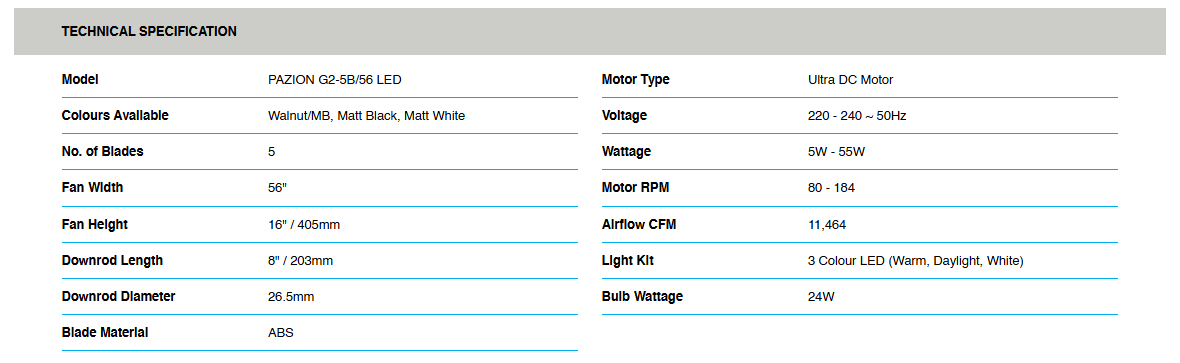The width and height of the screenshot is (1180, 363).
Task: Click the 3 Colour LED Light Kit value
Action: pyautogui.click(x=915, y=261)
